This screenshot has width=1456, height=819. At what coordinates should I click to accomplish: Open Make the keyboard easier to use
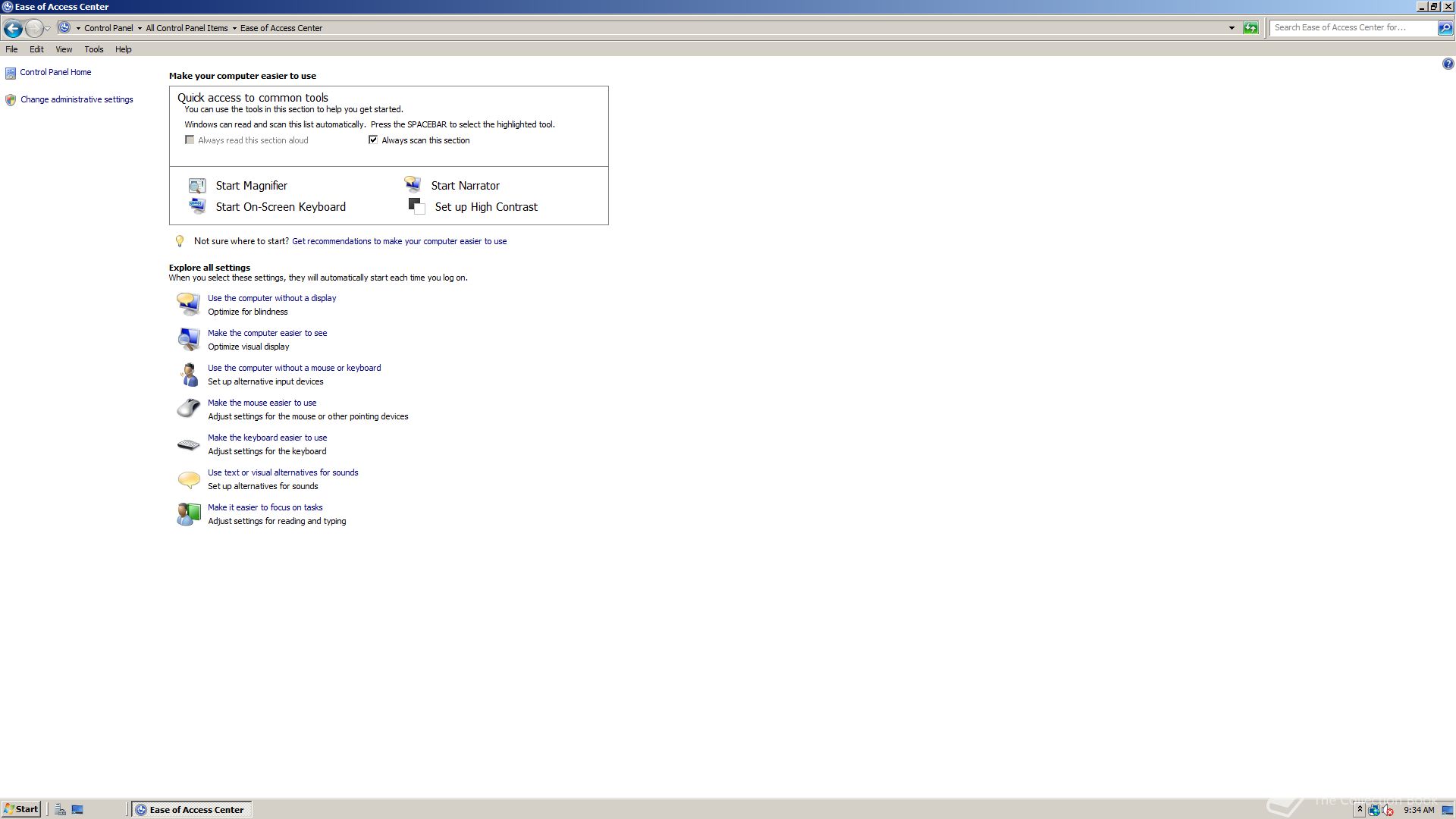tap(267, 438)
